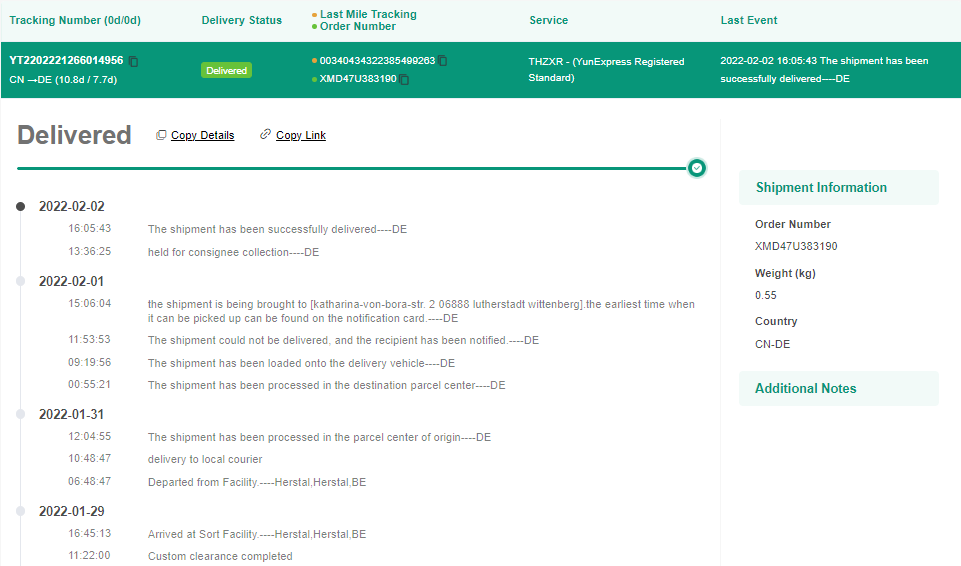This screenshot has height=566, width=961.
Task: Click the green checkmark at progress bar end
Action: click(x=697, y=168)
